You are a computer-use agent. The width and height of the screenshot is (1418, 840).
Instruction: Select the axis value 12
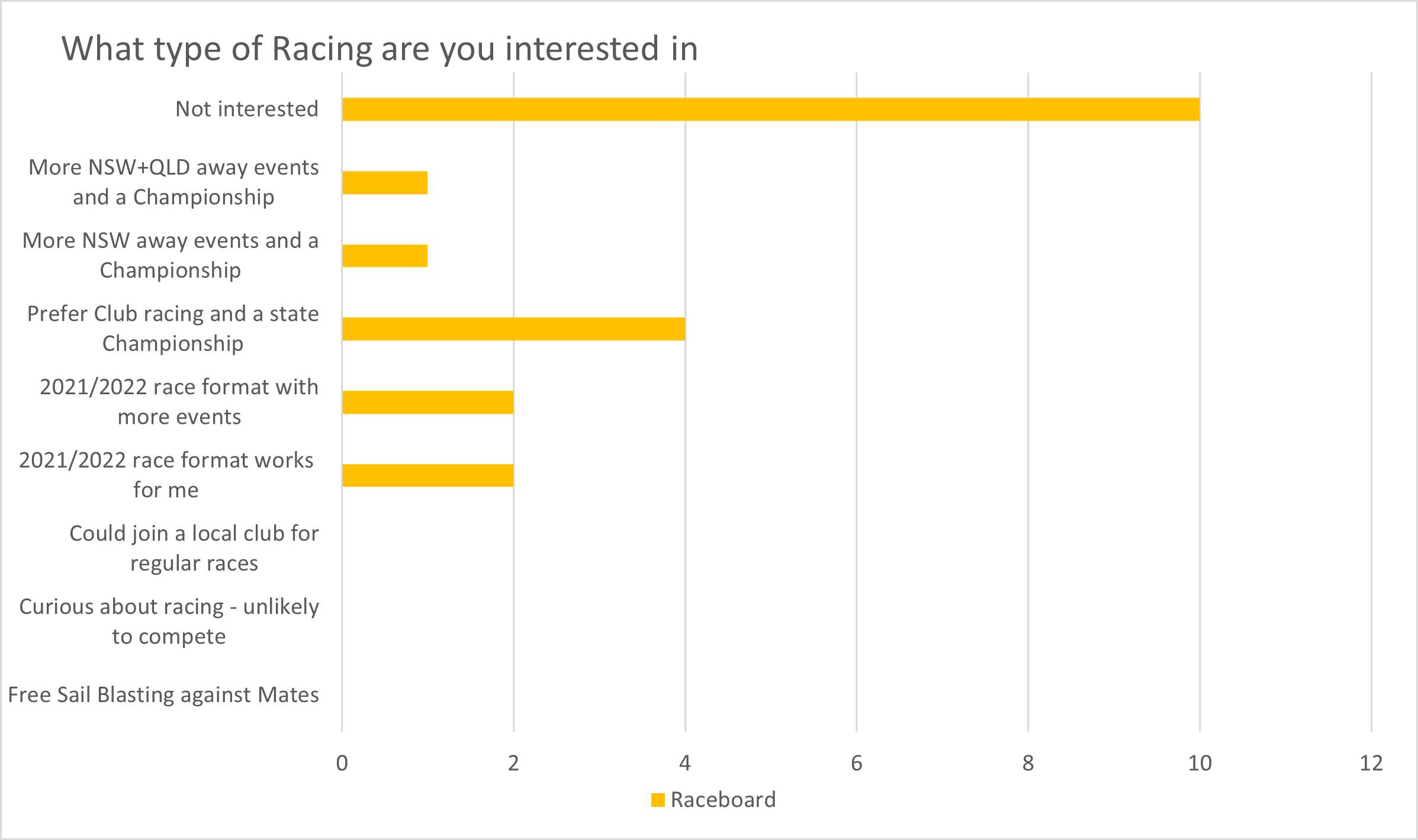pyautogui.click(x=1371, y=764)
